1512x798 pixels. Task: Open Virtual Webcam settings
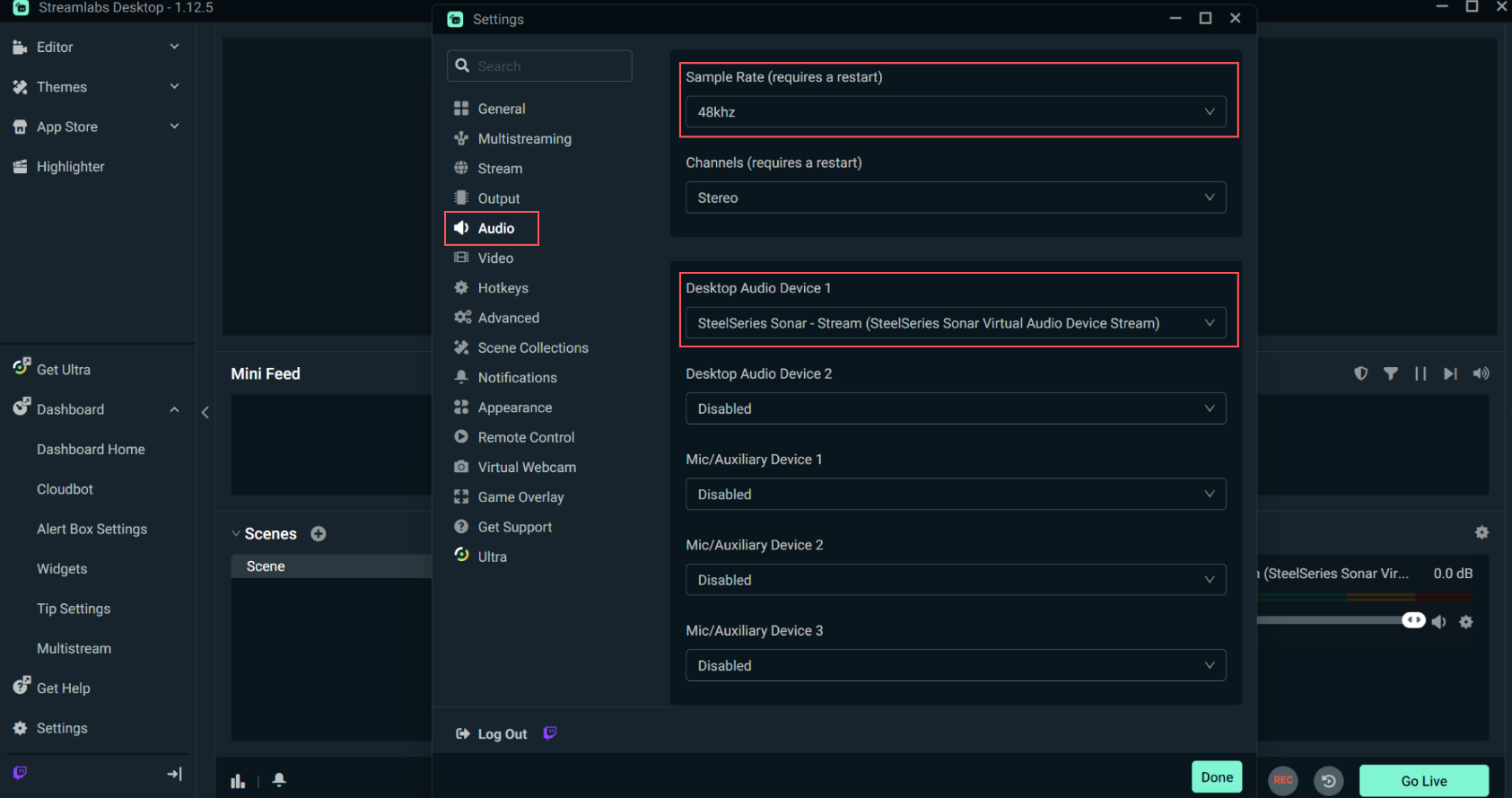527,467
